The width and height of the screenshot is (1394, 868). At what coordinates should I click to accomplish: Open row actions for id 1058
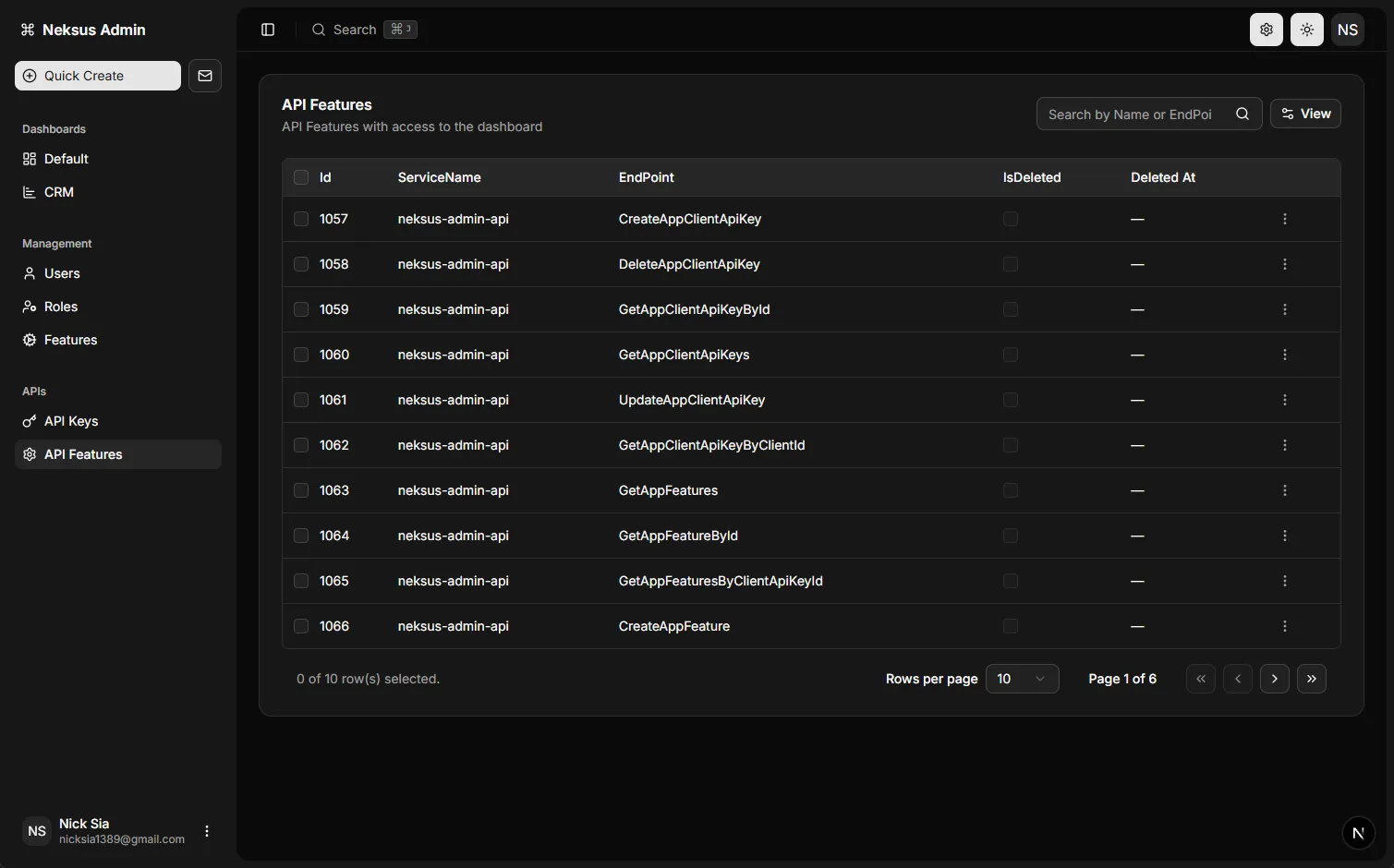click(x=1284, y=264)
